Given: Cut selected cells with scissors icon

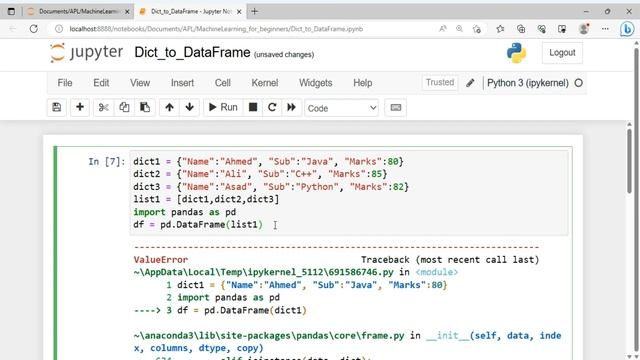Looking at the screenshot, I should coord(104,107).
